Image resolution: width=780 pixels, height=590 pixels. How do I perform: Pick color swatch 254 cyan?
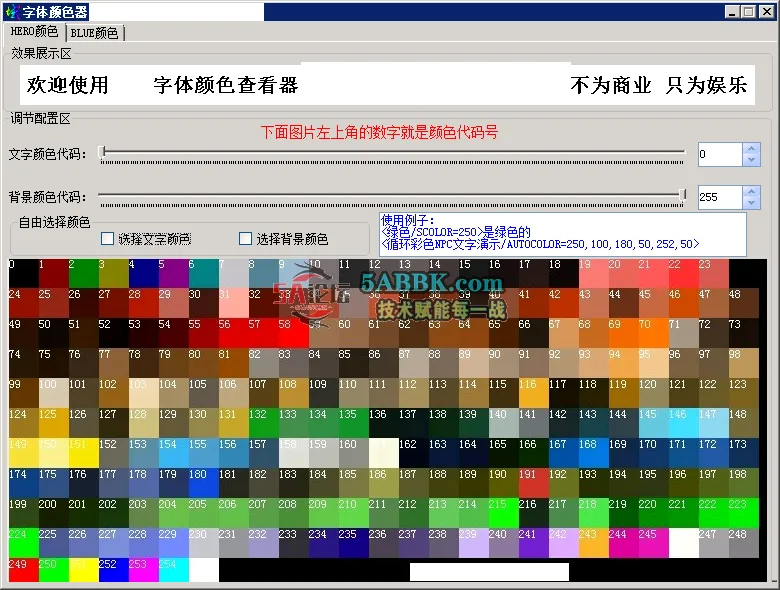coord(174,570)
